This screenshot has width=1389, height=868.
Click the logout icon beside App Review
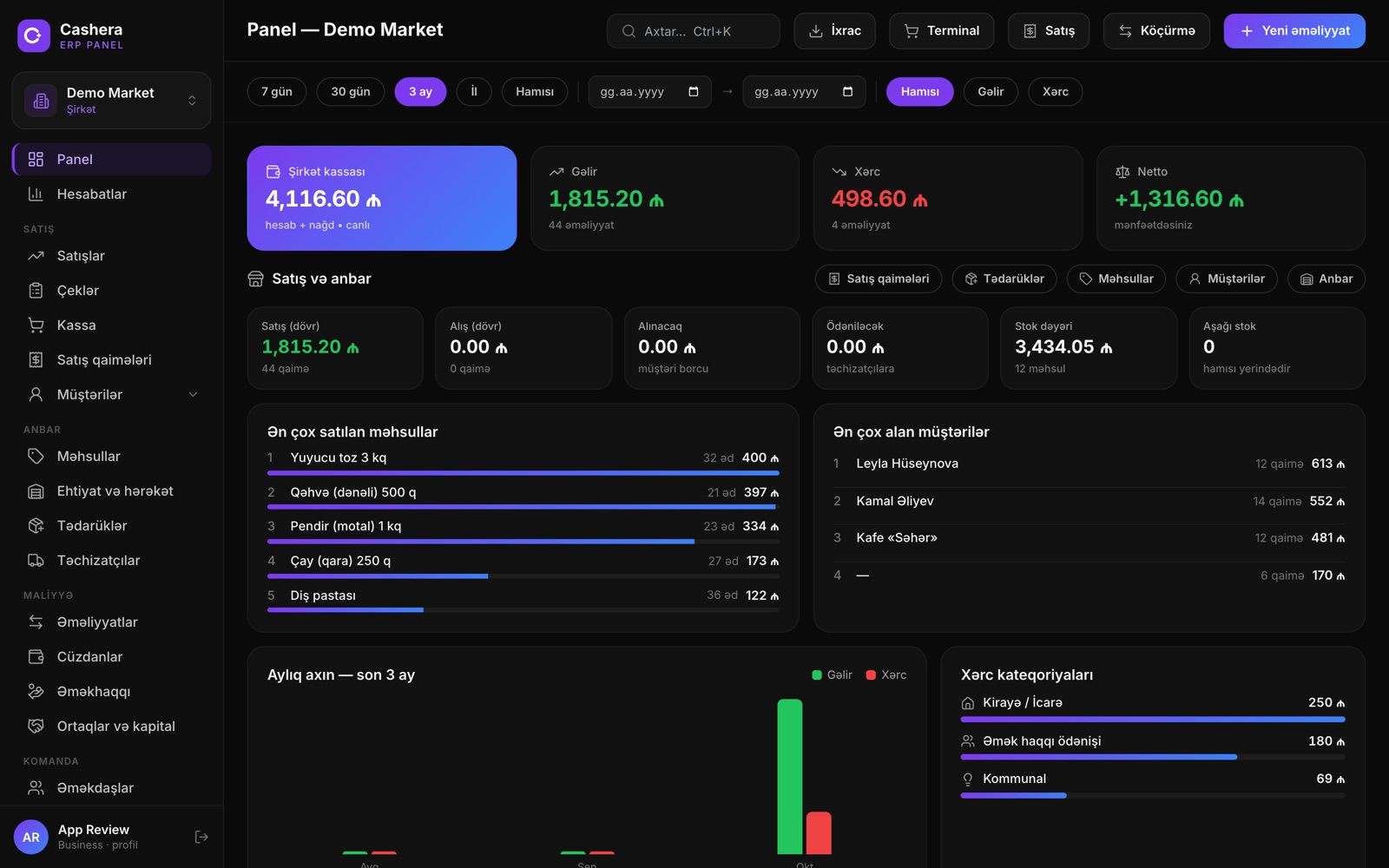(x=201, y=837)
